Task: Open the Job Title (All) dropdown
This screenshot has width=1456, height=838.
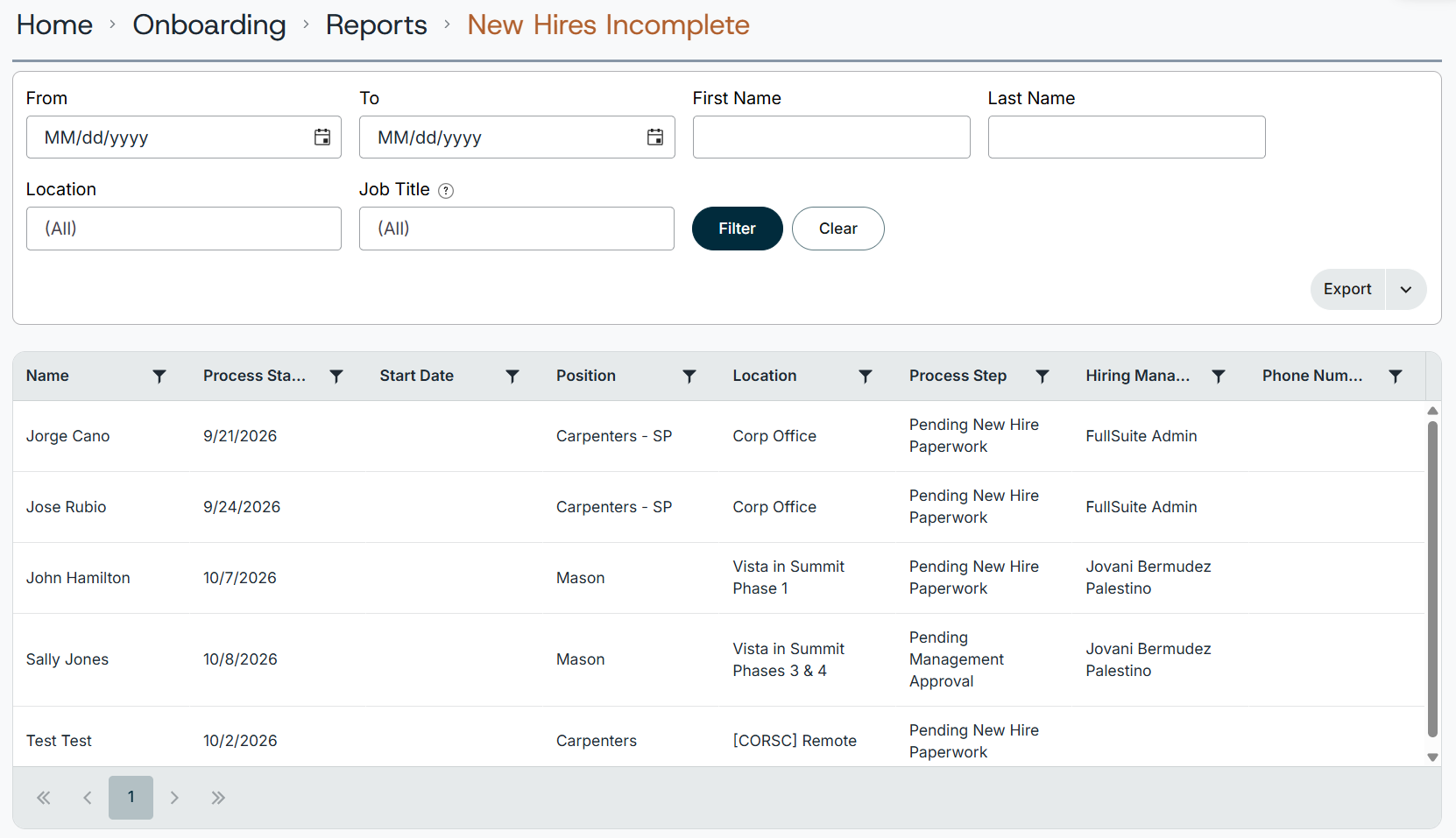Action: (x=517, y=229)
